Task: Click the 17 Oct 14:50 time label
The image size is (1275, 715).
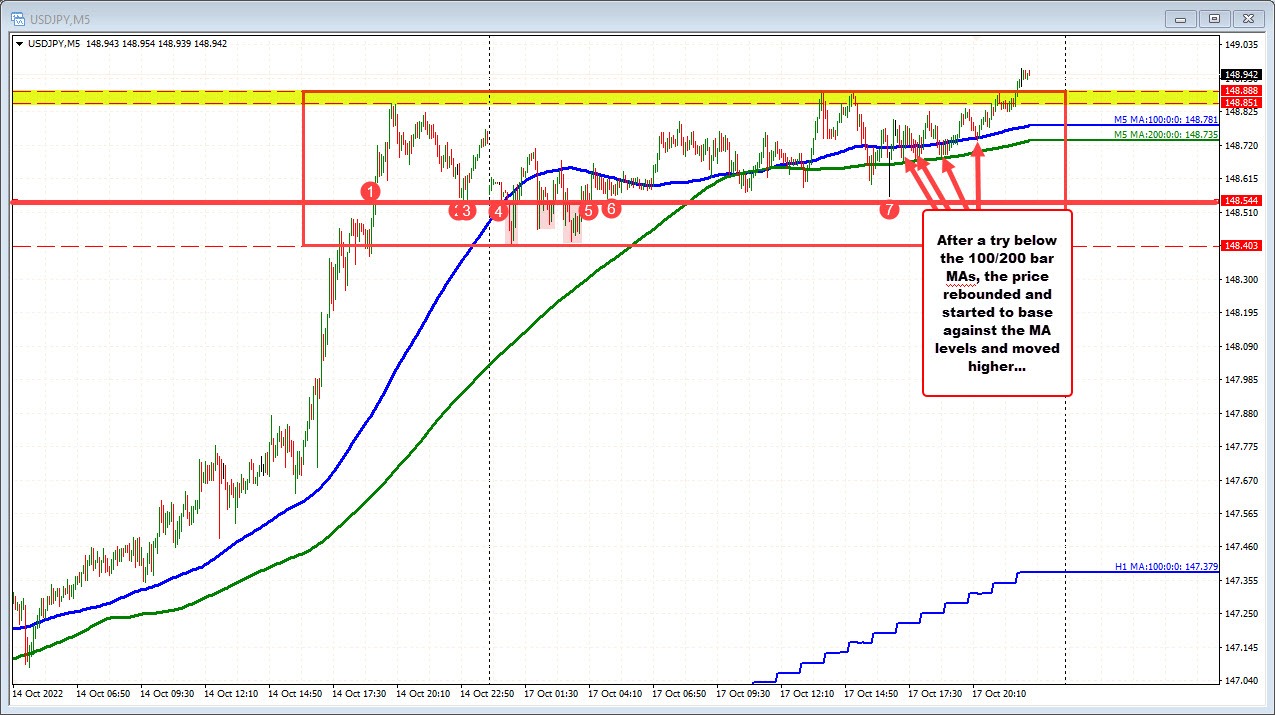Action: (871, 692)
